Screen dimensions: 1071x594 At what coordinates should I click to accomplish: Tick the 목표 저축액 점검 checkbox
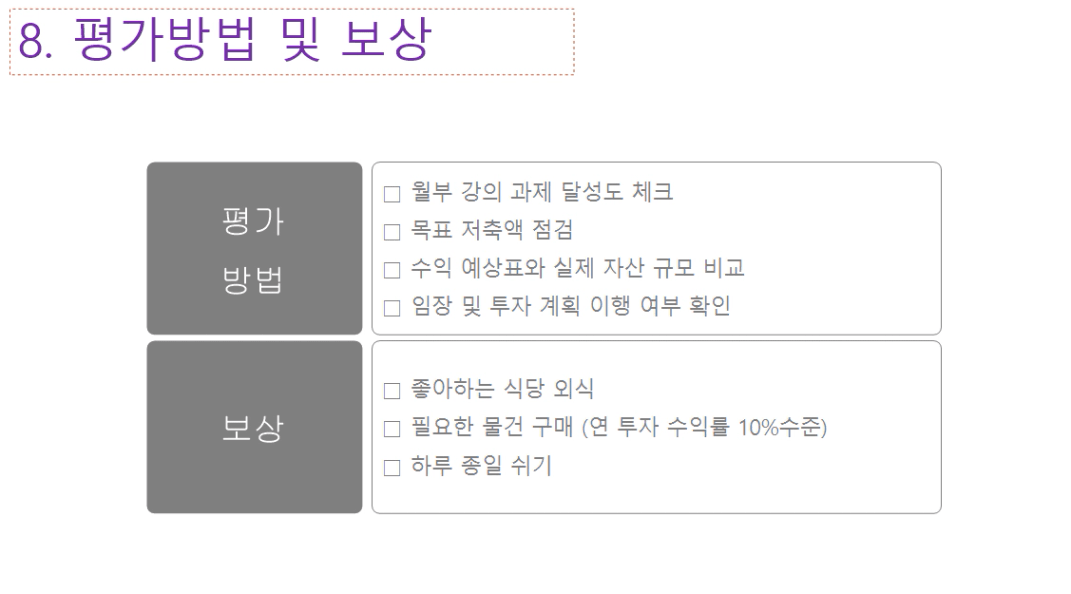point(392,232)
